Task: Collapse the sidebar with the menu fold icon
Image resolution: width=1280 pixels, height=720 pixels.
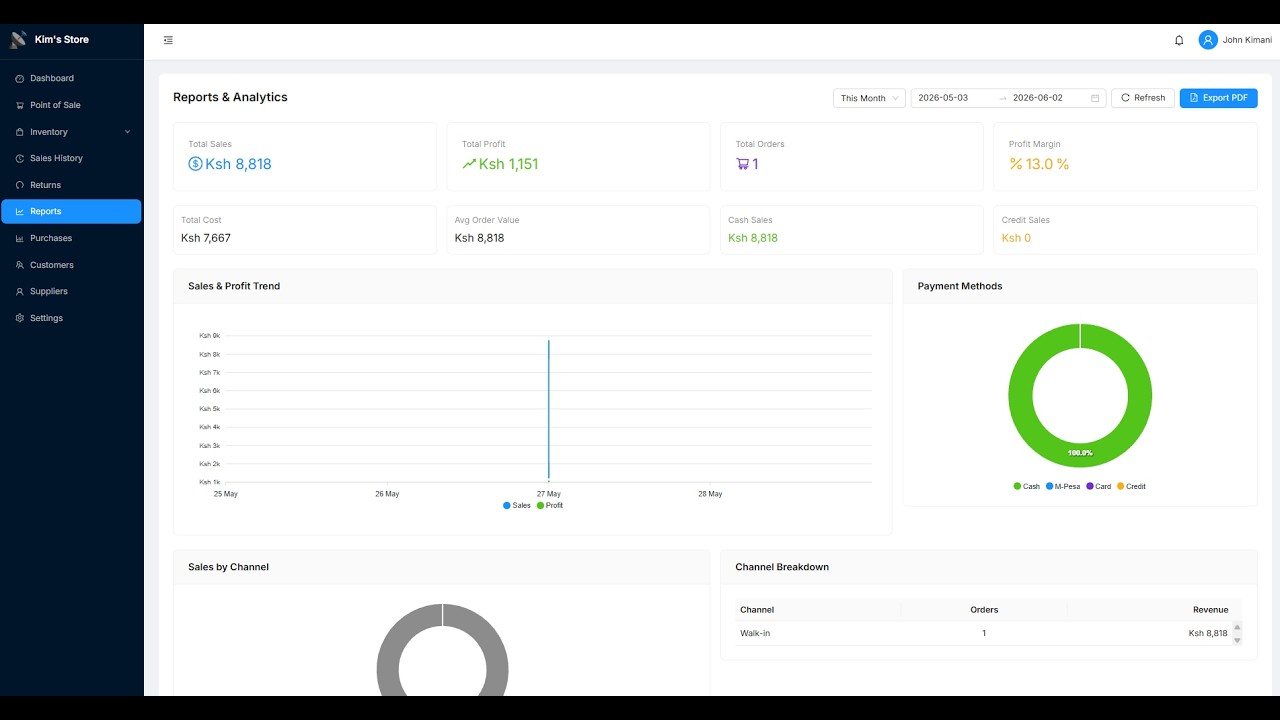Action: (x=168, y=40)
